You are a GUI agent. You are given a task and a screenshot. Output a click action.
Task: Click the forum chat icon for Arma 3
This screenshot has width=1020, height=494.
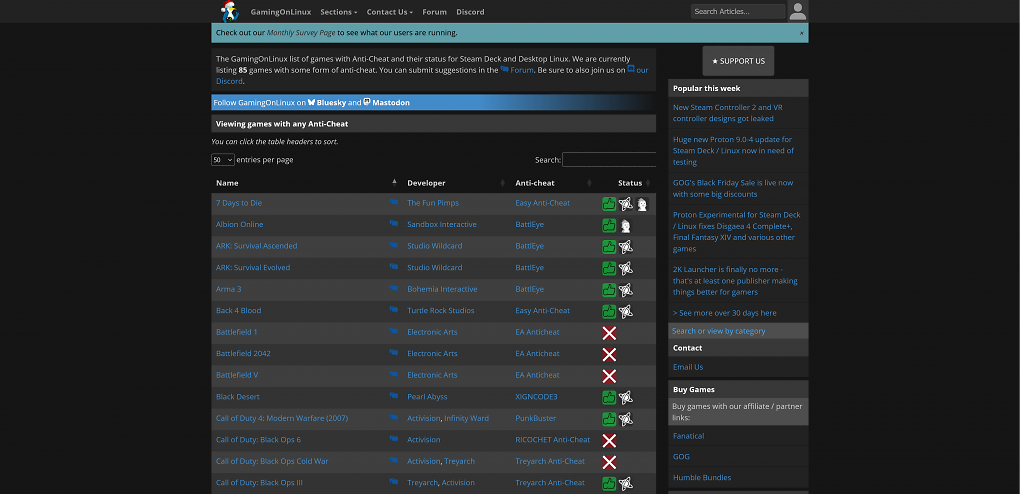394,288
